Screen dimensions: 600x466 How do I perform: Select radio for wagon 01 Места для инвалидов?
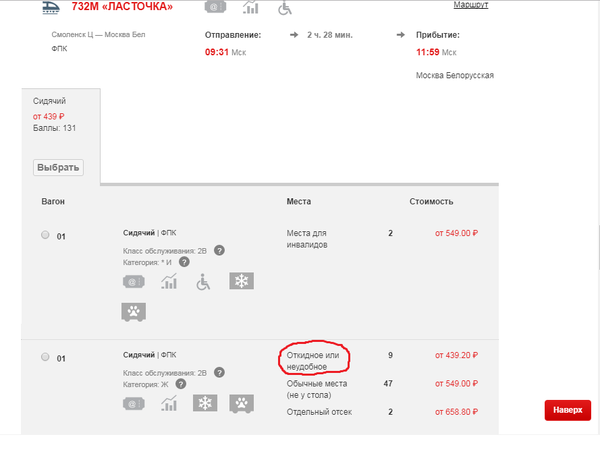(x=45, y=235)
